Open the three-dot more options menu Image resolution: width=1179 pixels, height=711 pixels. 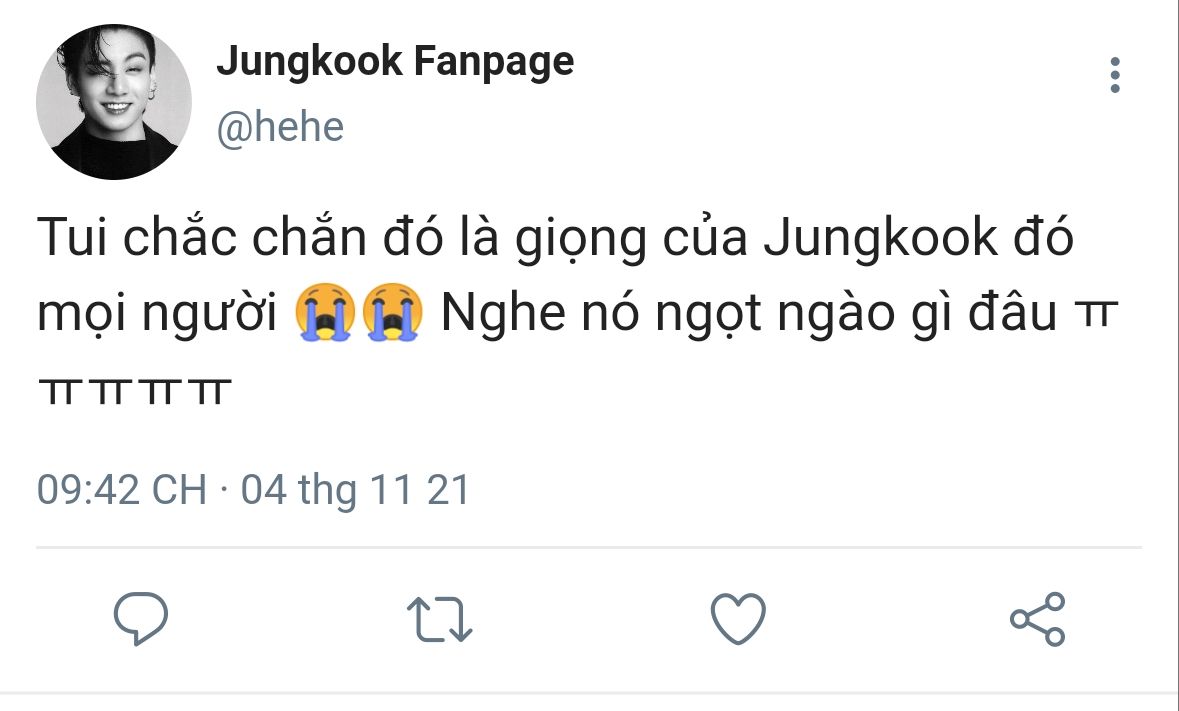point(1115,75)
